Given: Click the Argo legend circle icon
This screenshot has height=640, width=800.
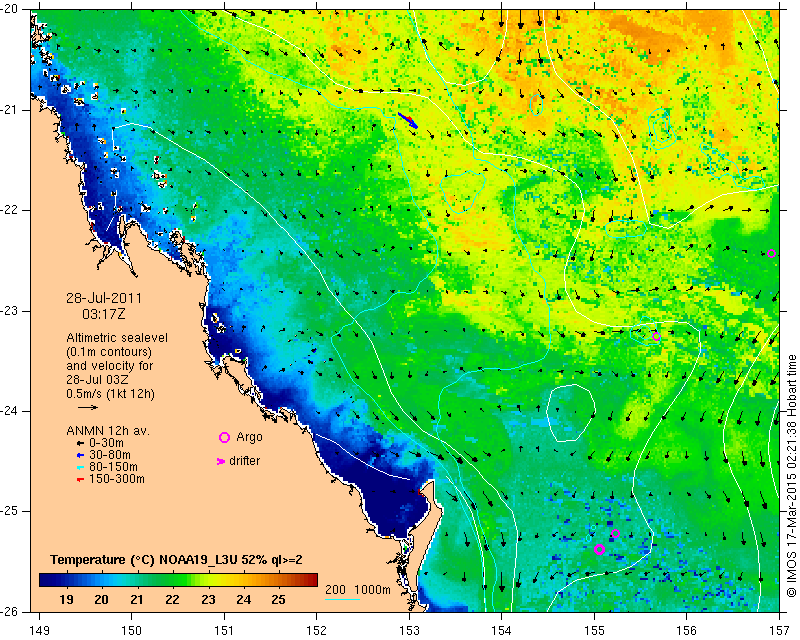Looking at the screenshot, I should pos(224,437).
